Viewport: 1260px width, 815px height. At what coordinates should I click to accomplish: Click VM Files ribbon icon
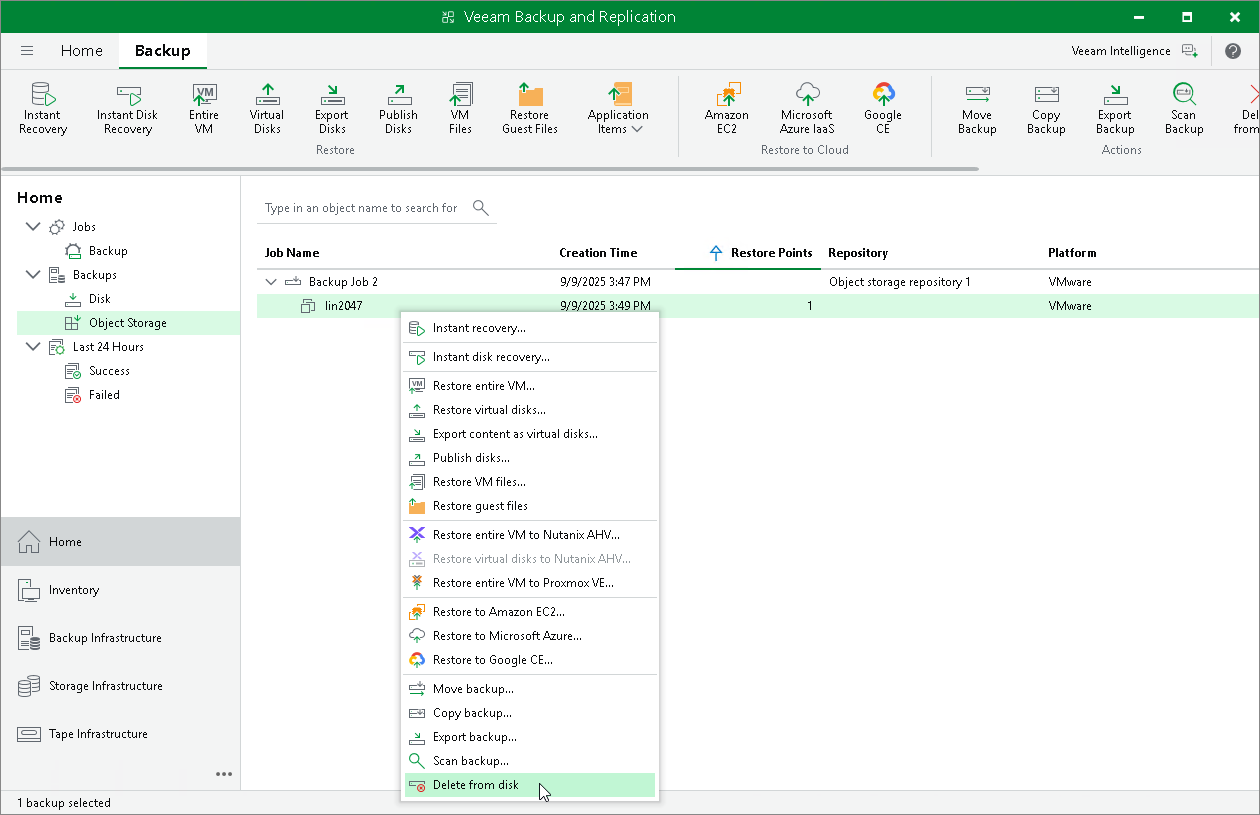point(460,108)
